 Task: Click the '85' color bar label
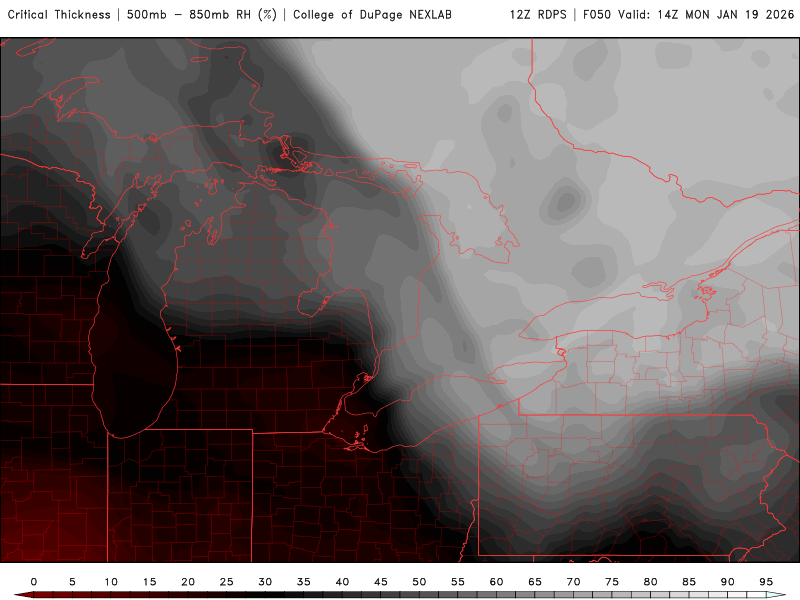689,582
